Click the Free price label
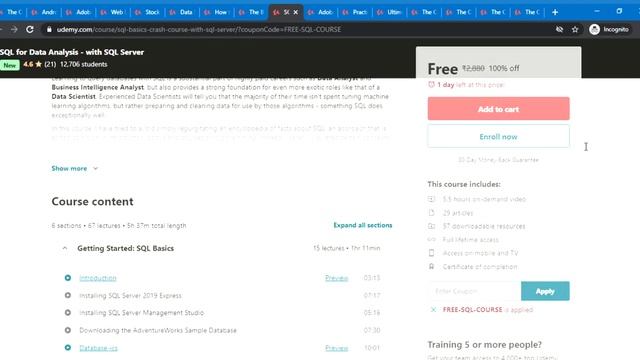Viewport: 640px width, 360px height. pyautogui.click(x=442, y=69)
